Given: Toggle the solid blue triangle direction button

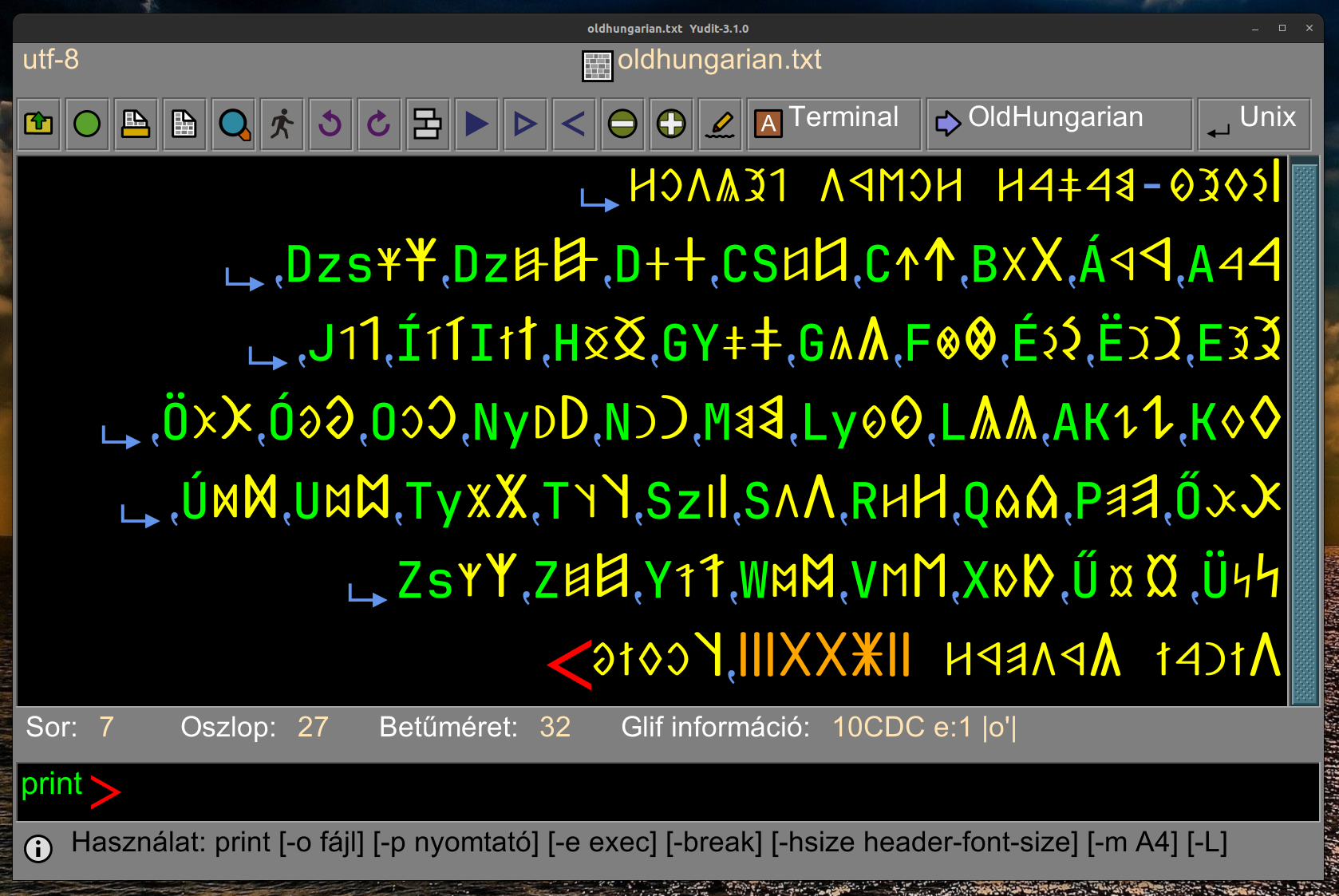Looking at the screenshot, I should pyautogui.click(x=476, y=124).
